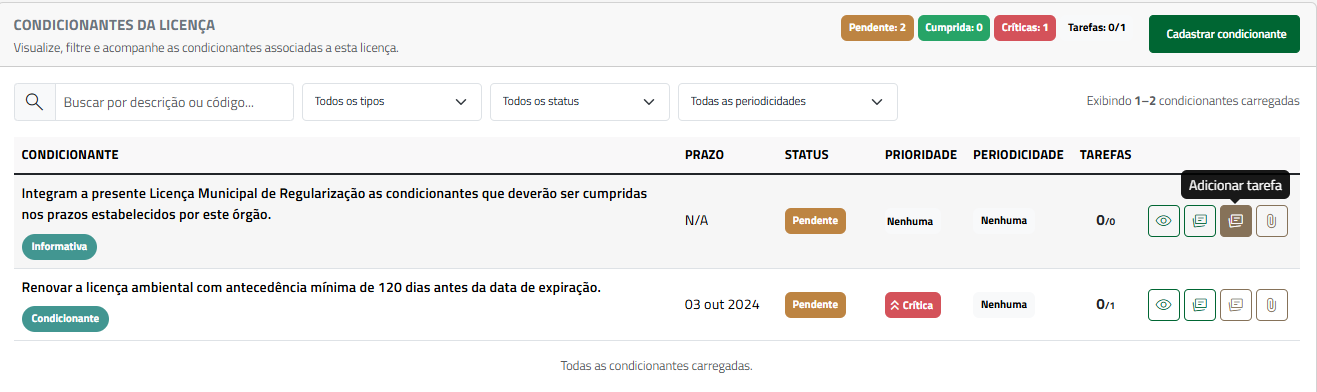1317x392 pixels.
Task: Click the green notes icon in the Informativa row
Action: [1200, 221]
